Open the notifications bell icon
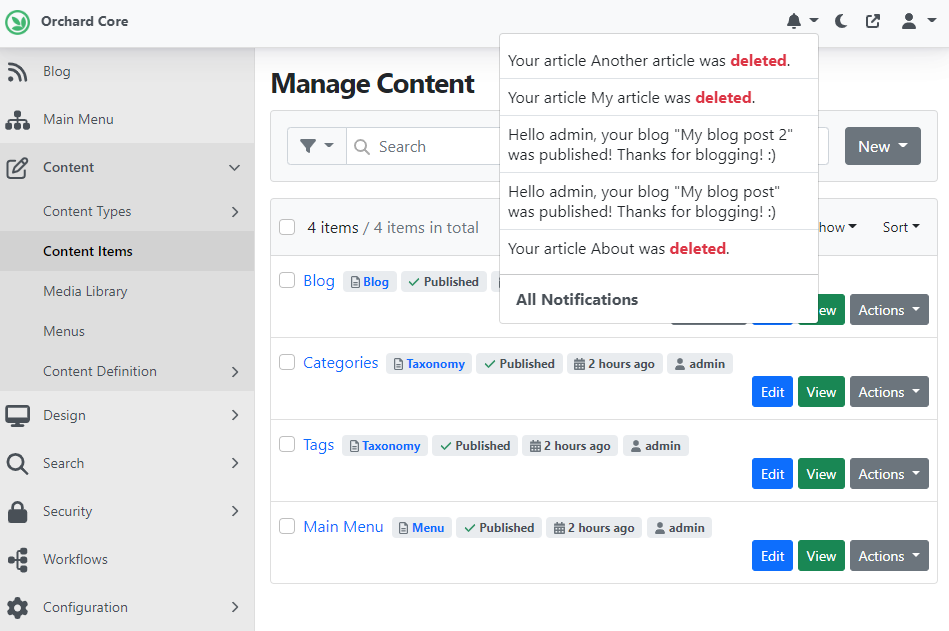949x631 pixels. point(793,21)
